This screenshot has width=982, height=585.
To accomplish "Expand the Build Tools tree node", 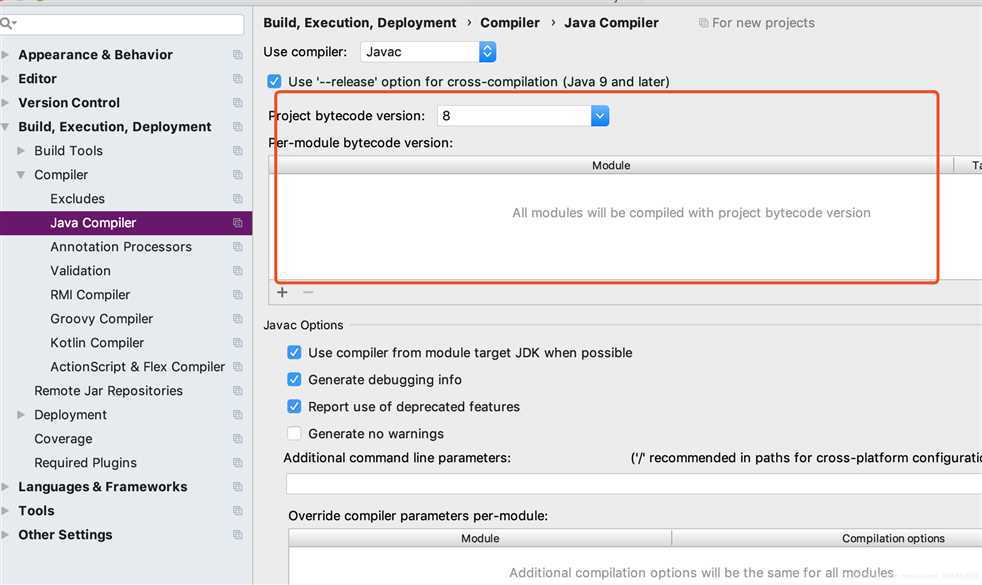I will pos(21,151).
